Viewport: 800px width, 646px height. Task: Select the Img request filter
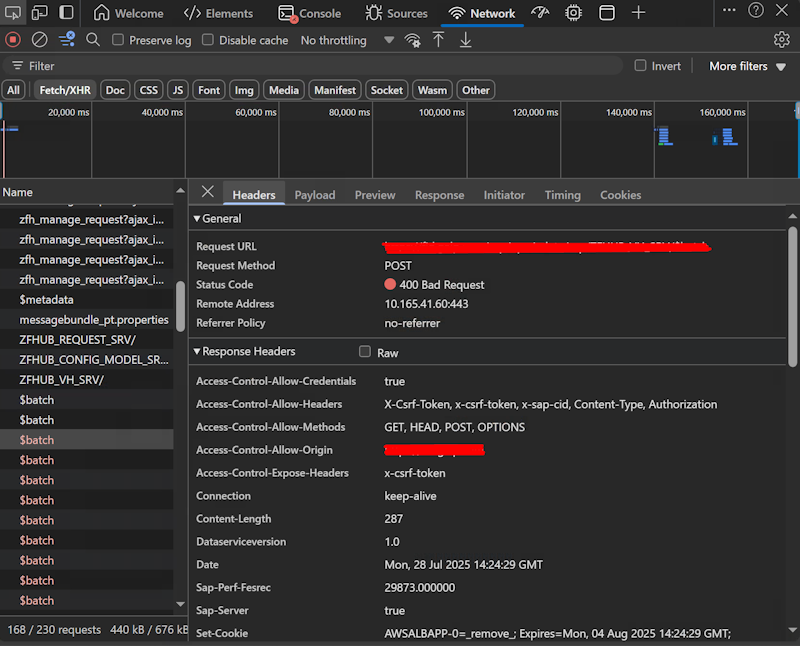pos(244,89)
